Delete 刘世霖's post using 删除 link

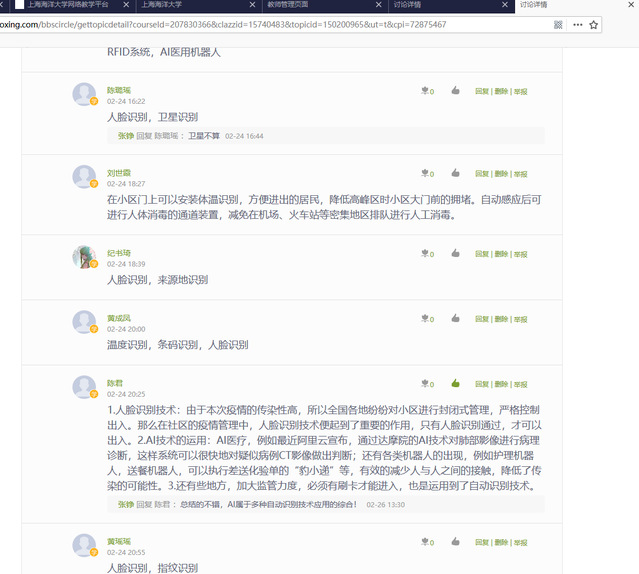(x=501, y=173)
